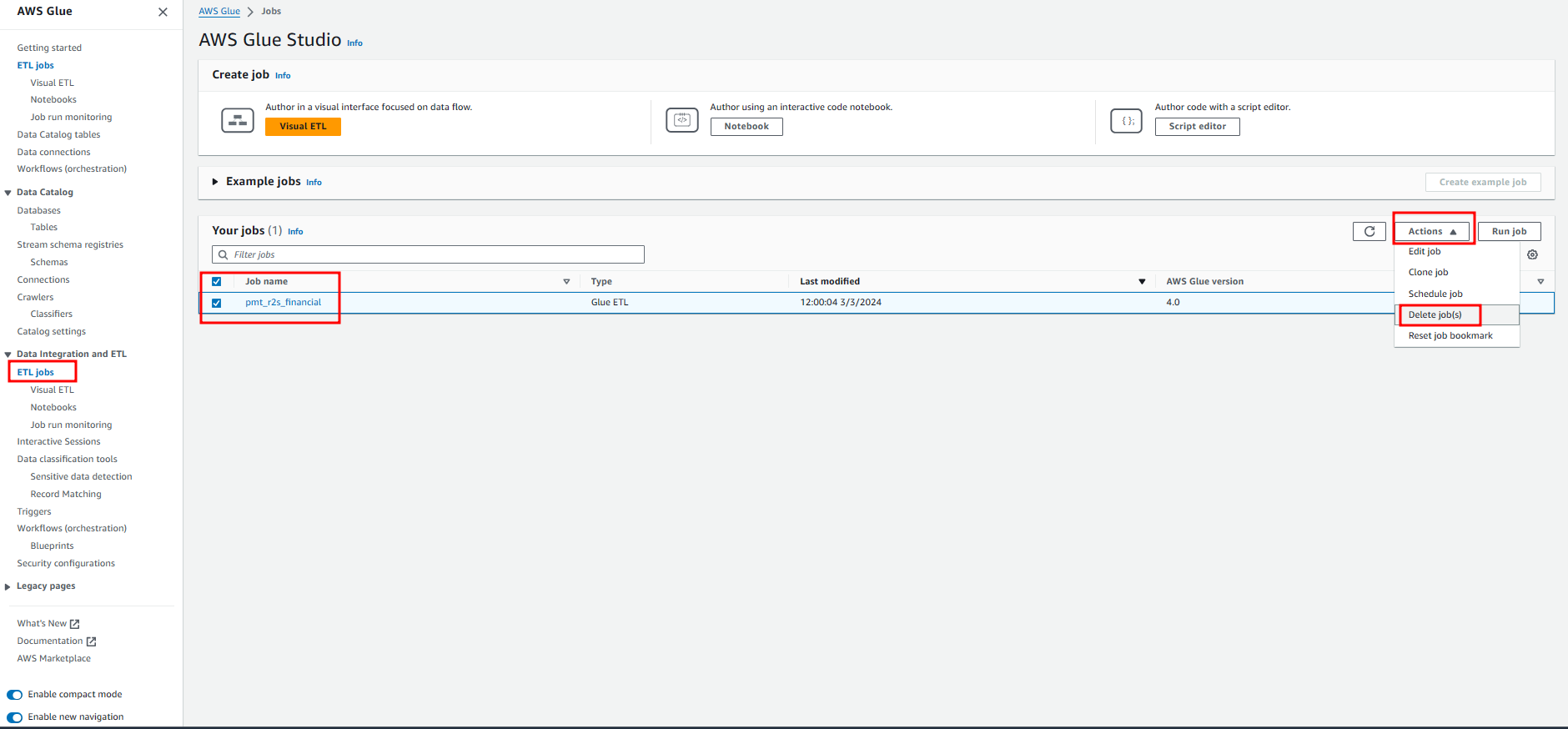Open Data classification tools in sidebar
Screen dimensions: 1568x729
67,460
